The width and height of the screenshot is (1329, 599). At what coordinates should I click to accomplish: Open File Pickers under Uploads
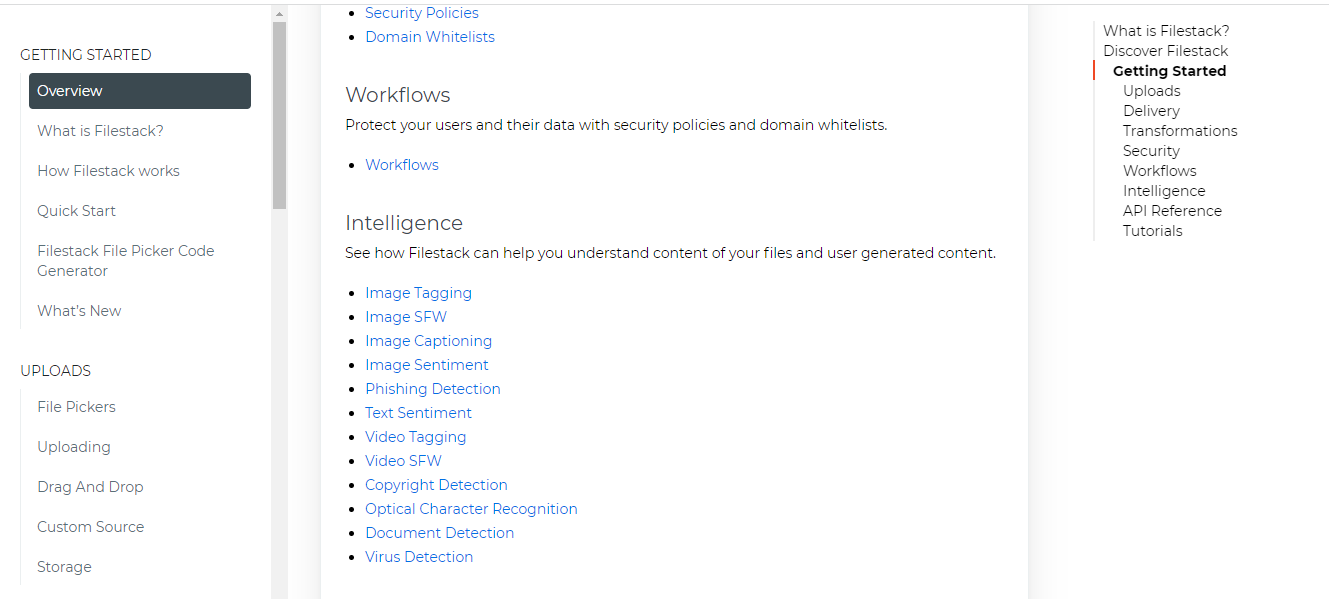coord(76,407)
